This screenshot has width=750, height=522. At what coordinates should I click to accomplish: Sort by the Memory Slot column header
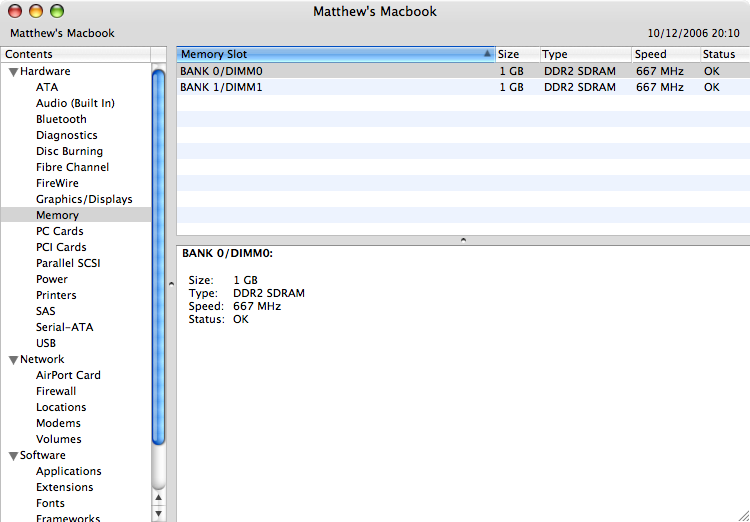(x=336, y=55)
